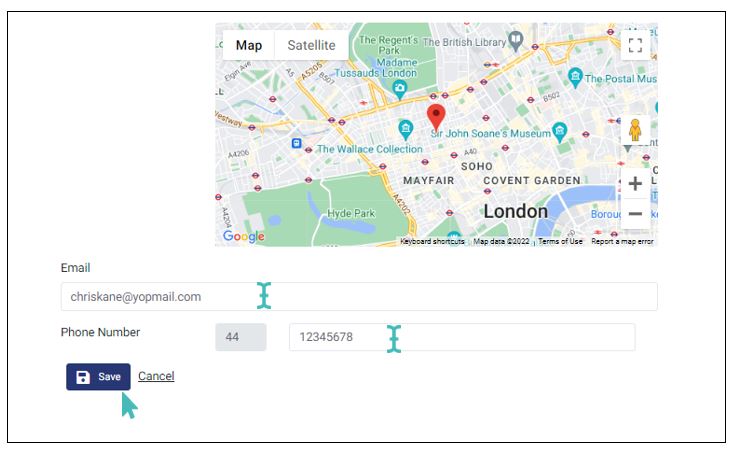Viewport: 734px width, 456px height.
Task: Click the Sir John Soane's Museum icon
Action: 559,132
